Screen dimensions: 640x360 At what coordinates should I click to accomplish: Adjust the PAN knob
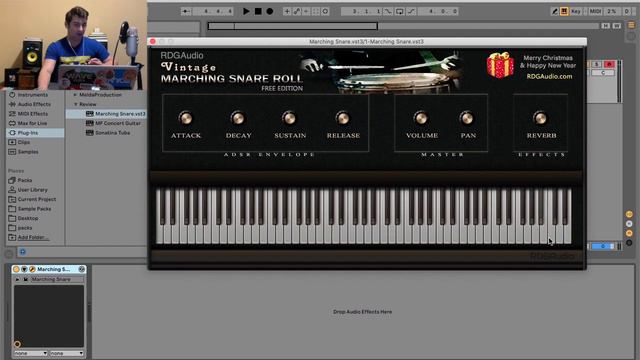click(x=467, y=118)
